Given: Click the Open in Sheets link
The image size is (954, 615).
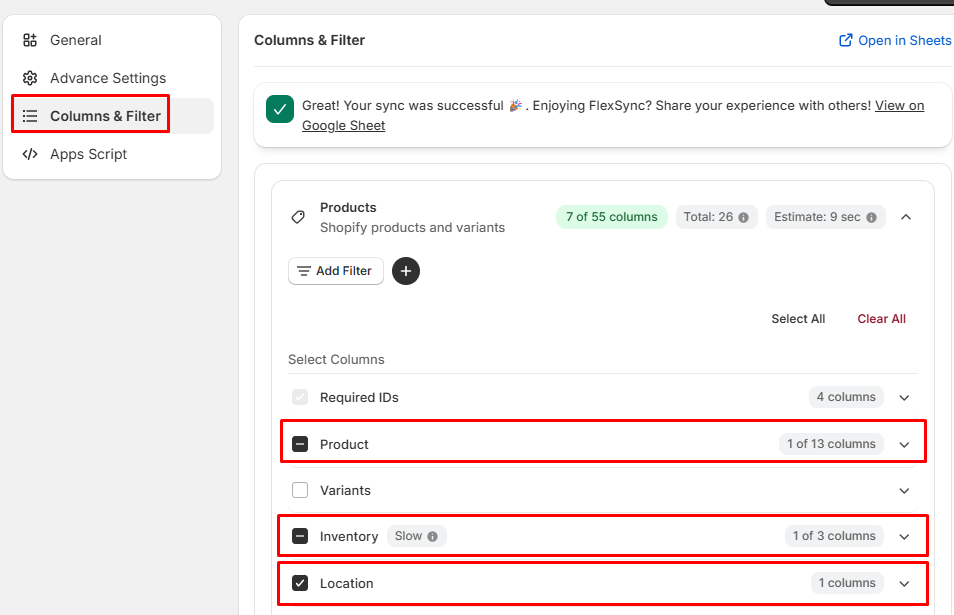Looking at the screenshot, I should [x=904, y=40].
